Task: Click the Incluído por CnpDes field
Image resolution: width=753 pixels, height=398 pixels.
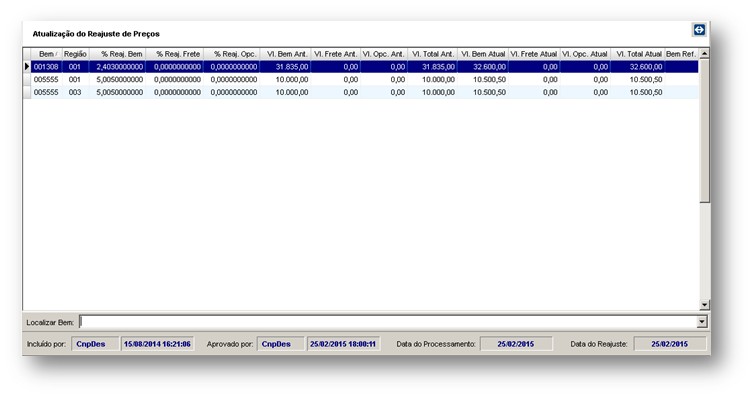Action: [x=95, y=344]
